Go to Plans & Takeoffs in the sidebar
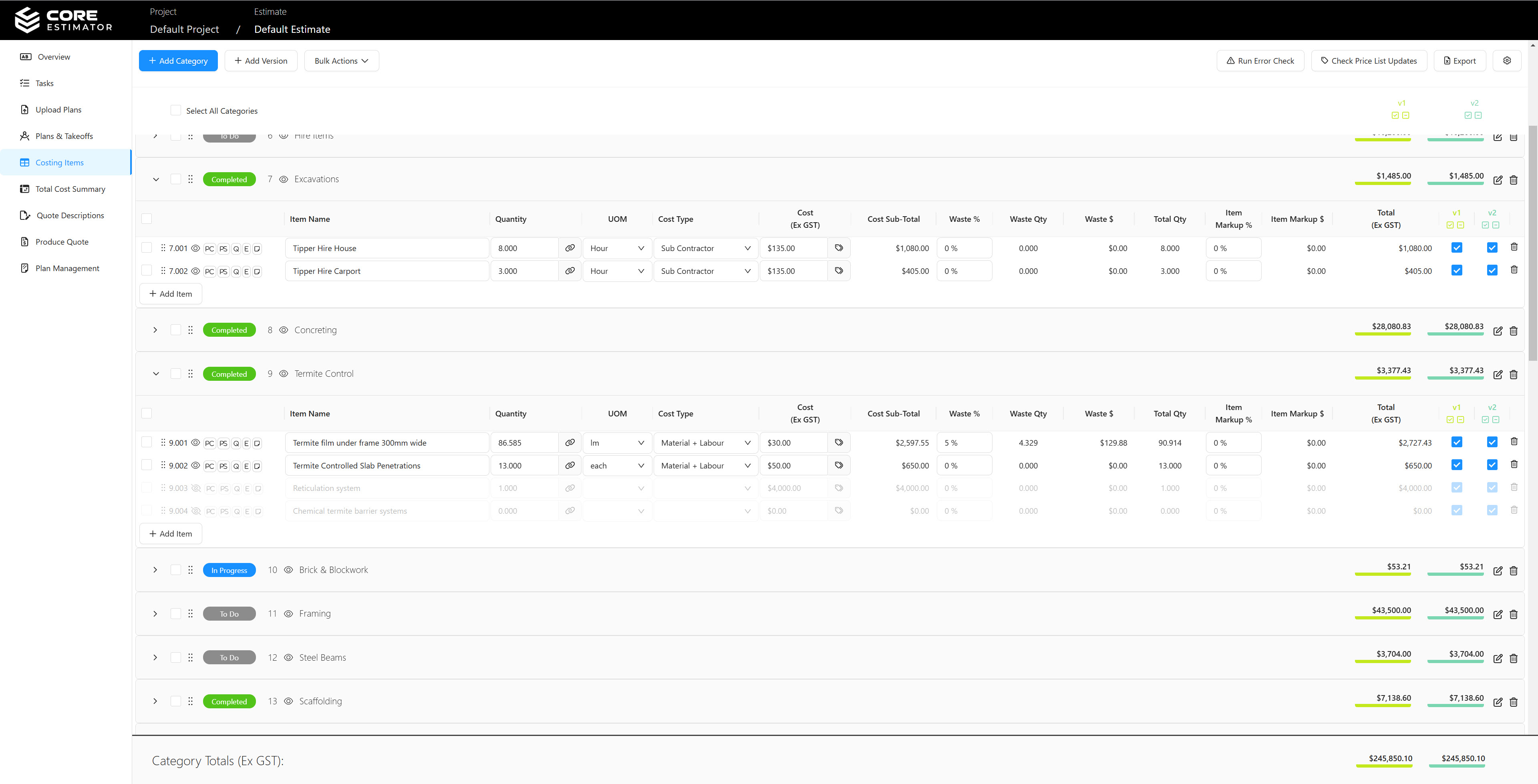The image size is (1538, 784). [x=64, y=136]
